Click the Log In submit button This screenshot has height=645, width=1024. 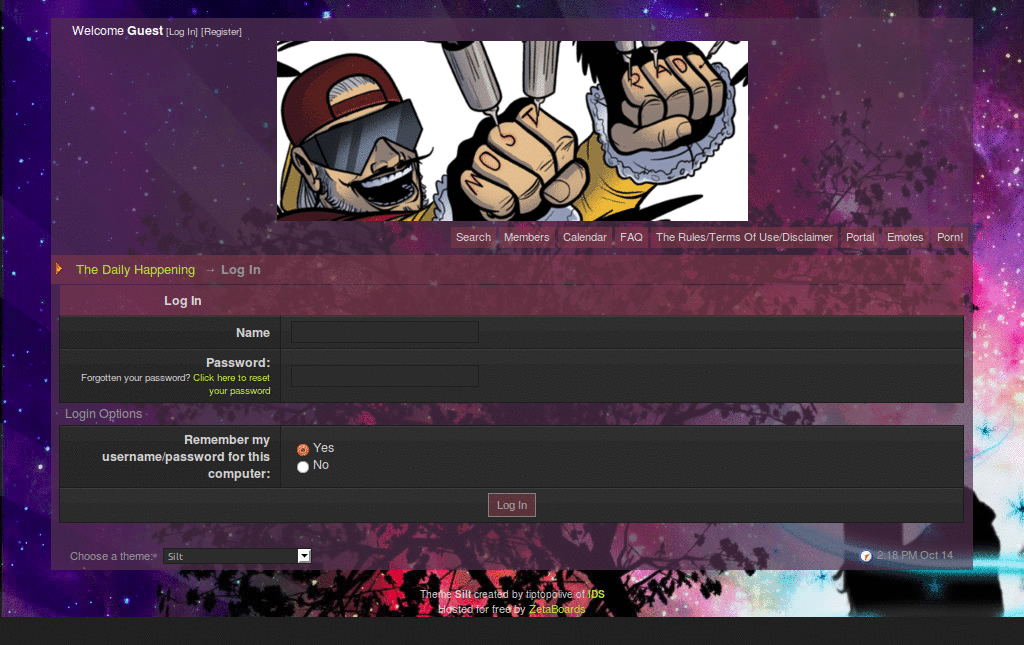coord(512,505)
